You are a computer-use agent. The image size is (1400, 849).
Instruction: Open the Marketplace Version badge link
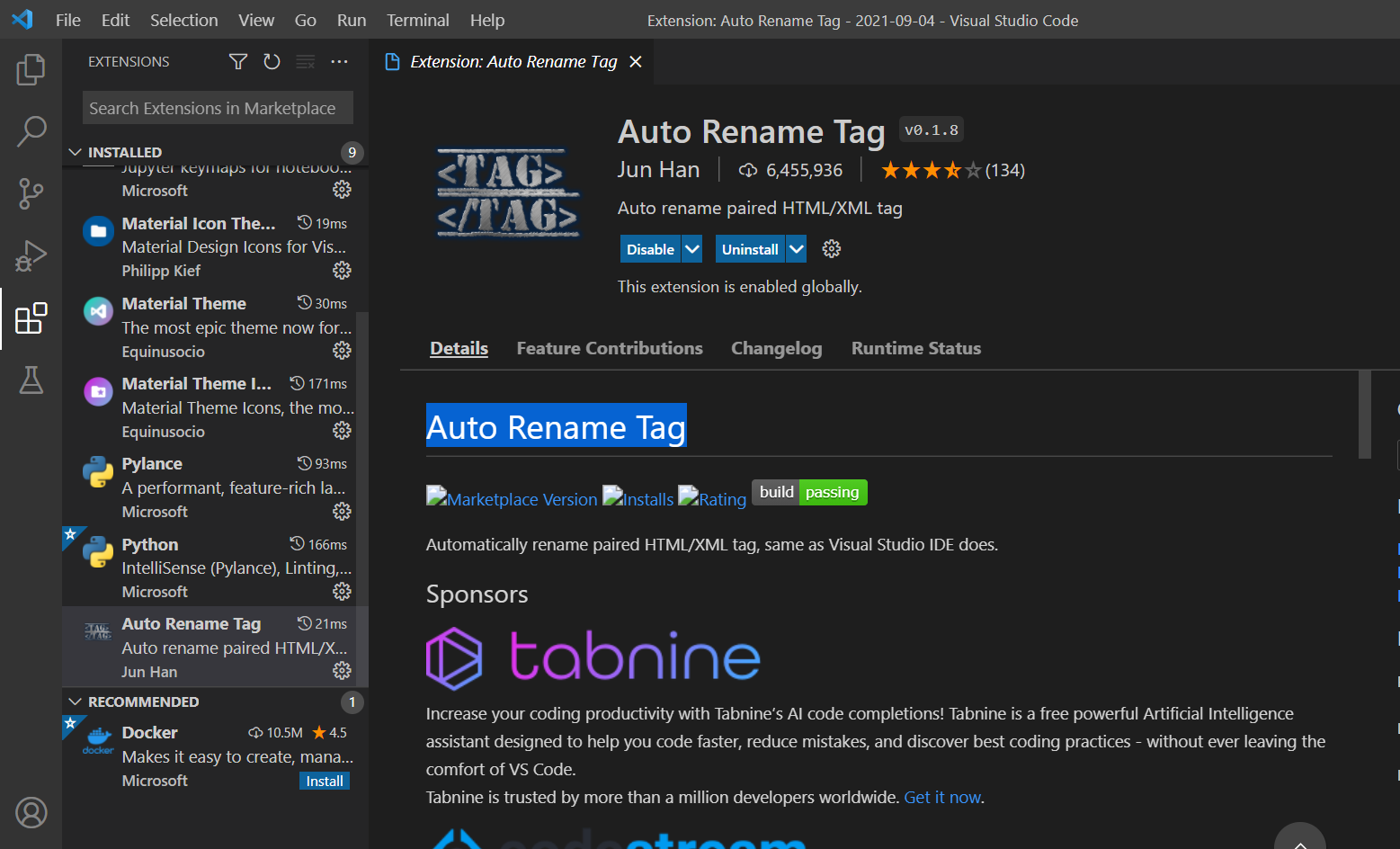coord(512,497)
